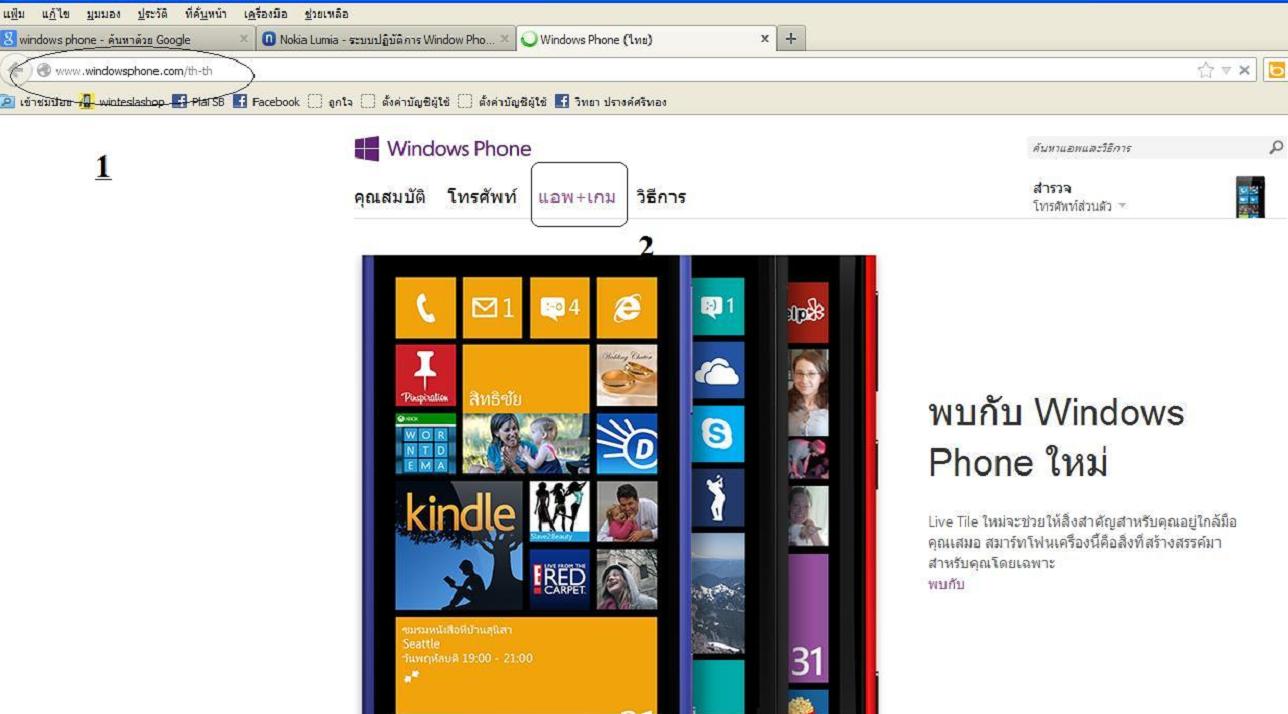Click the mother and baby photo tile
The width and height of the screenshot is (1288, 714).
526,443
